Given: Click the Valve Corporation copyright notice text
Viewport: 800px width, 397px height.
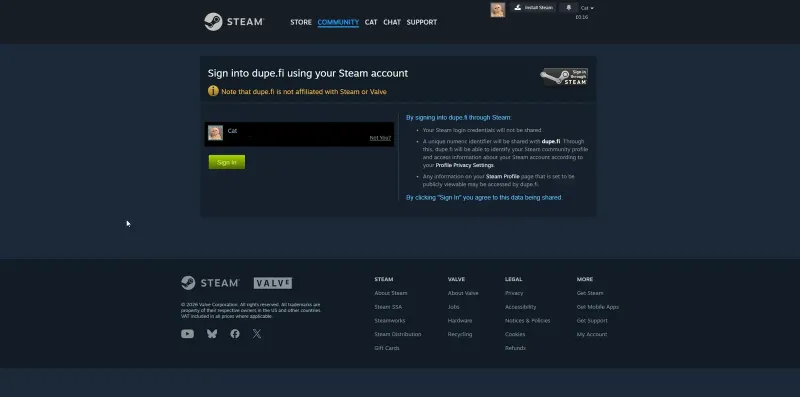Looking at the screenshot, I should pos(251,310).
